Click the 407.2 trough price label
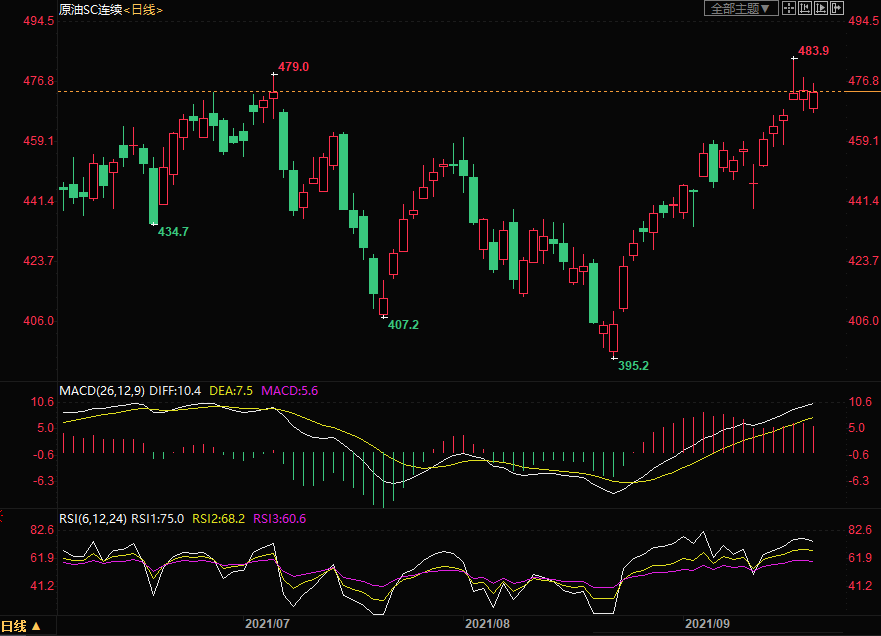 pyautogui.click(x=403, y=325)
